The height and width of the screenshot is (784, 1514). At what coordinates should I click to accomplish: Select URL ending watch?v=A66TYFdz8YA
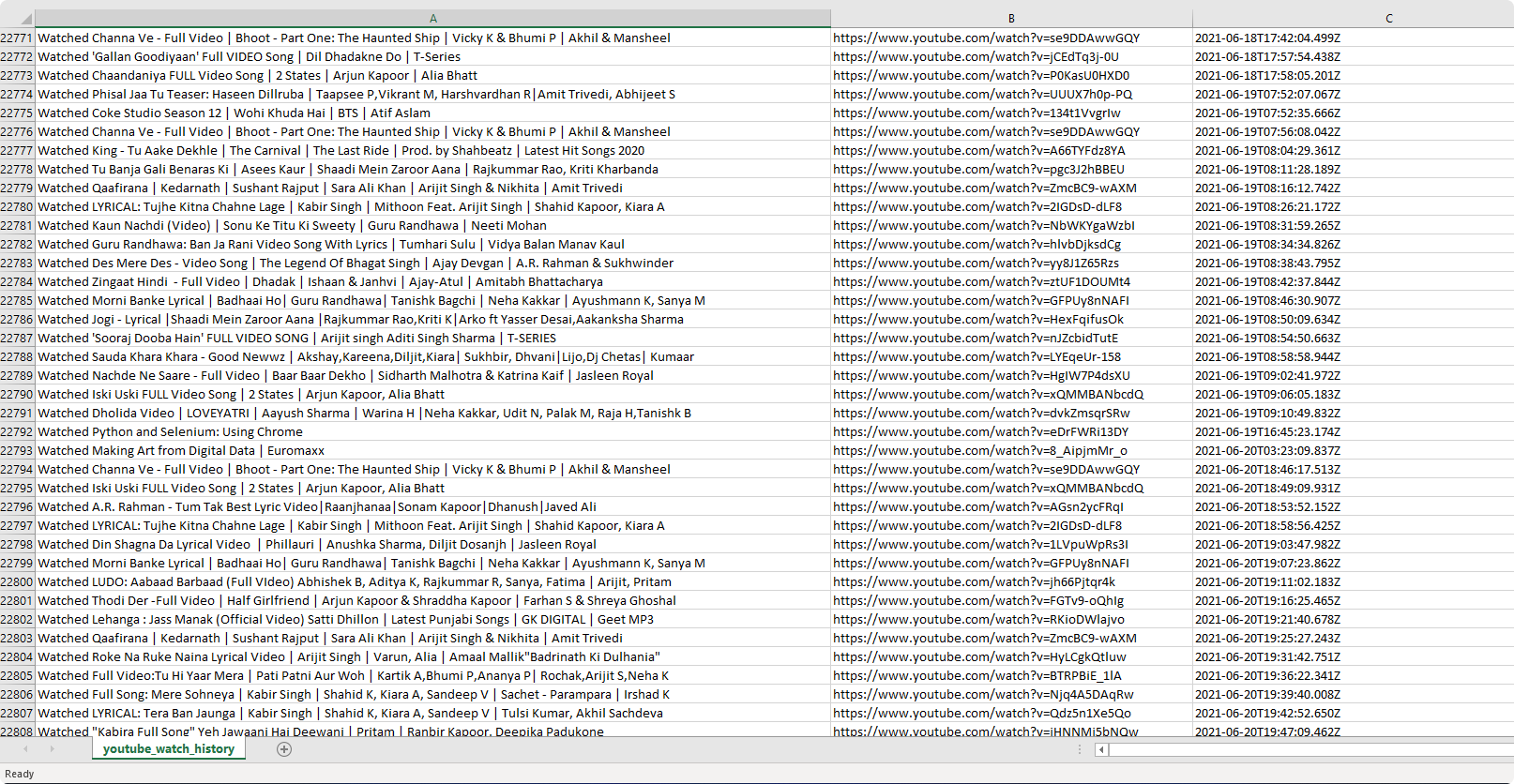(x=1011, y=150)
